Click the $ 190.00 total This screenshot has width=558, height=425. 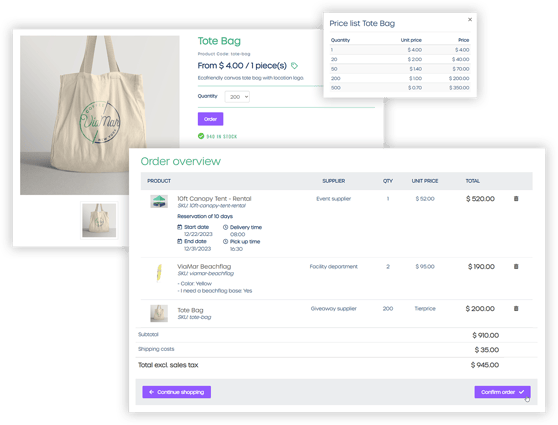coord(481,266)
